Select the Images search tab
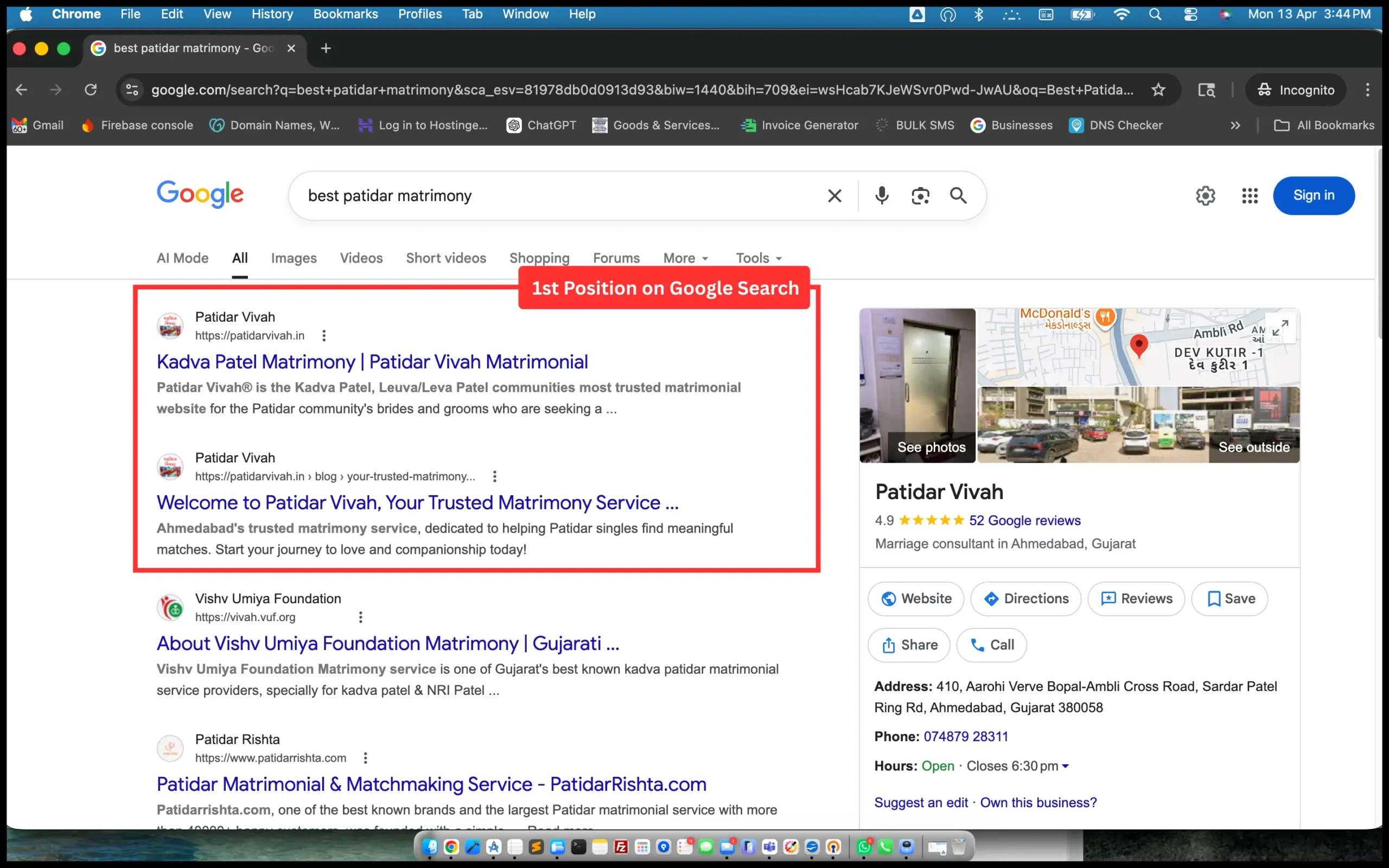1389x868 pixels. coord(294,258)
